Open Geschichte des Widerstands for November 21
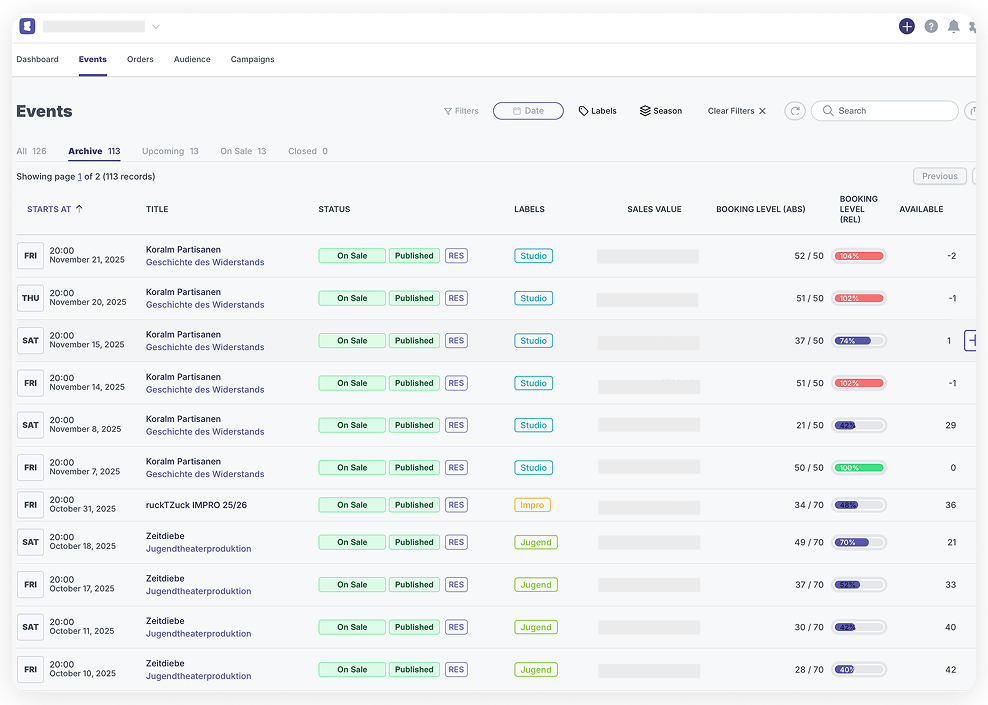988x705 pixels. 205,263
